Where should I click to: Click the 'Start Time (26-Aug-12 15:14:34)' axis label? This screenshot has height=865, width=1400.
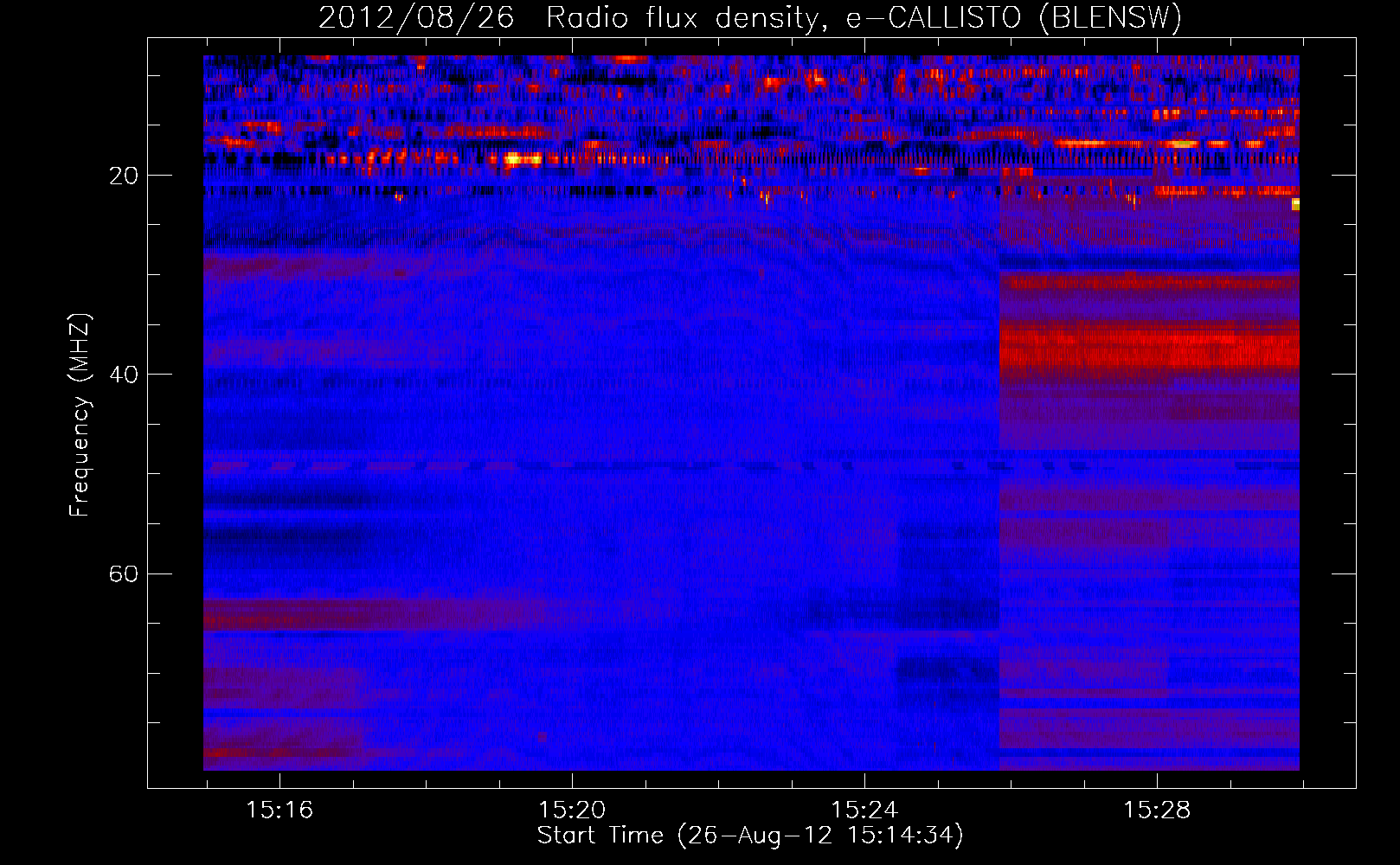pyautogui.click(x=750, y=836)
